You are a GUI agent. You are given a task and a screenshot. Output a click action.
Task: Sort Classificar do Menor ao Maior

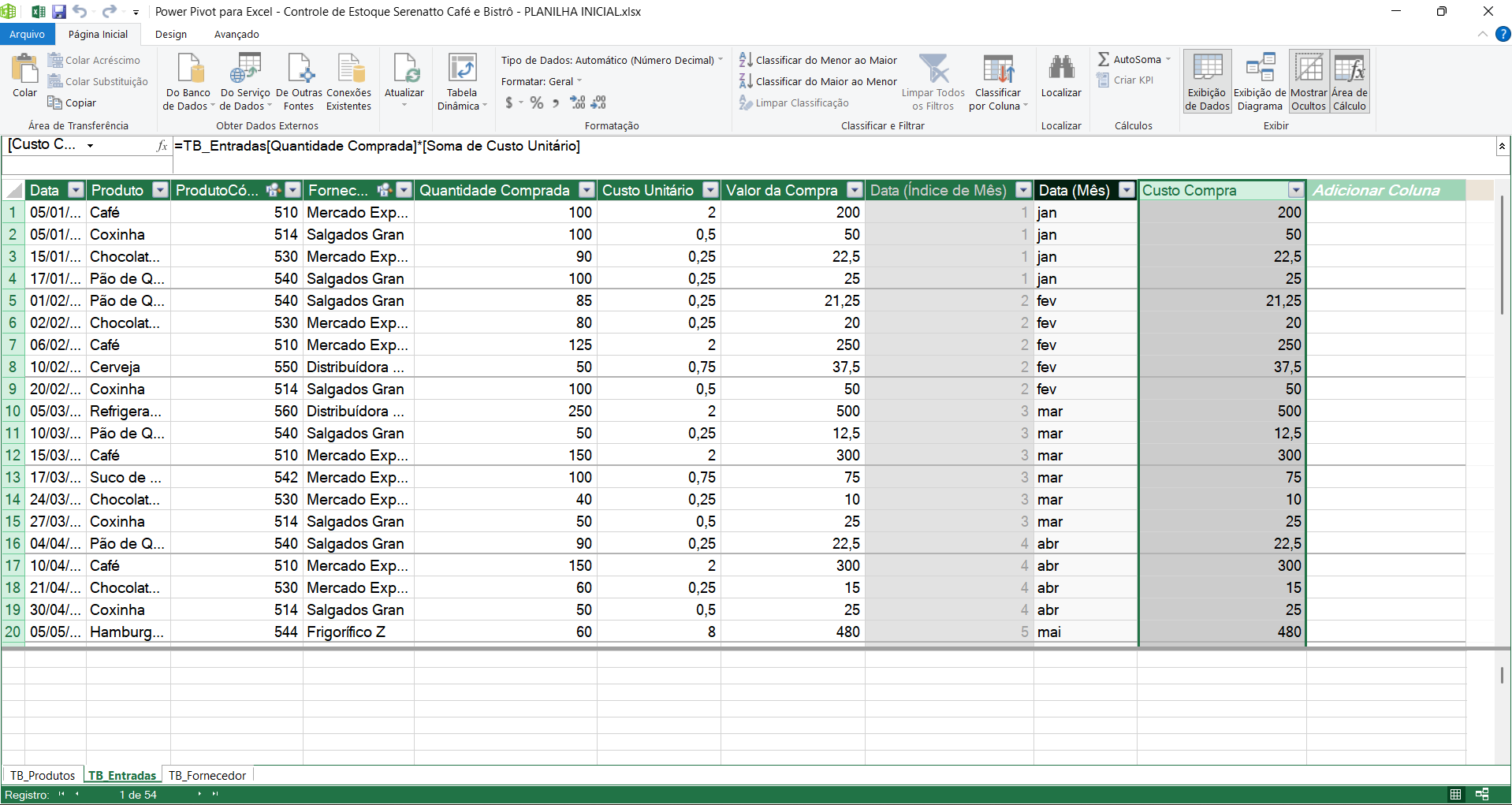click(x=817, y=60)
